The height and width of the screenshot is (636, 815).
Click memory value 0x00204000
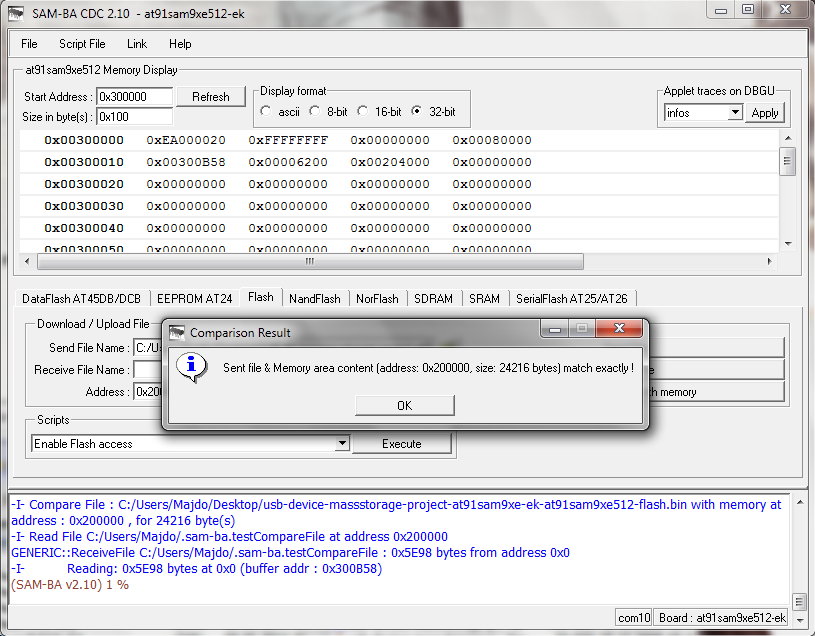pos(390,162)
